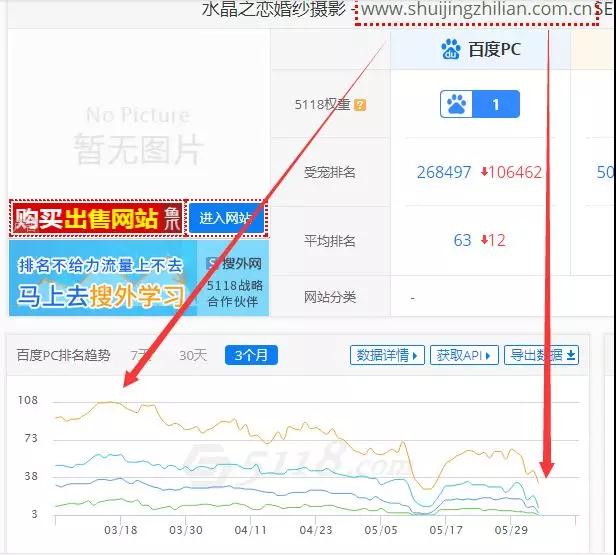
Task: Click the 暂无图片 site thumbnail placeholder
Action: tap(138, 136)
